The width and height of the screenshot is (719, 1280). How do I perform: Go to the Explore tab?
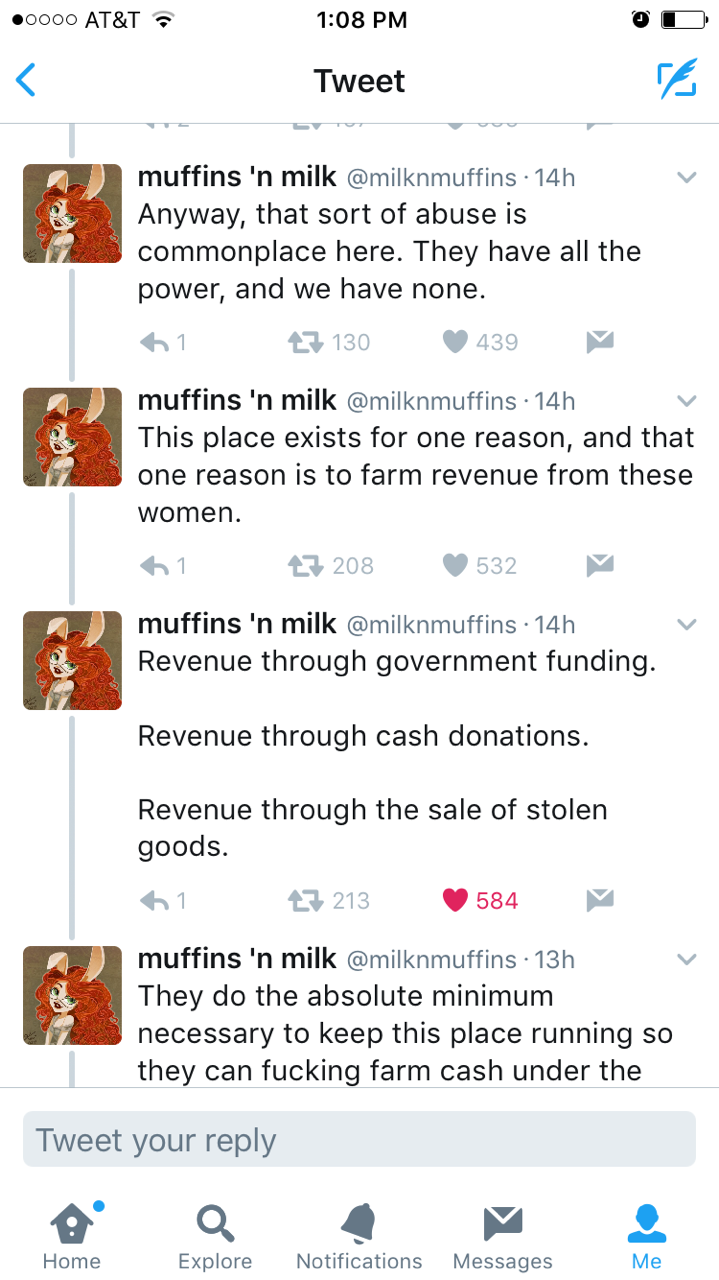pos(215,1234)
